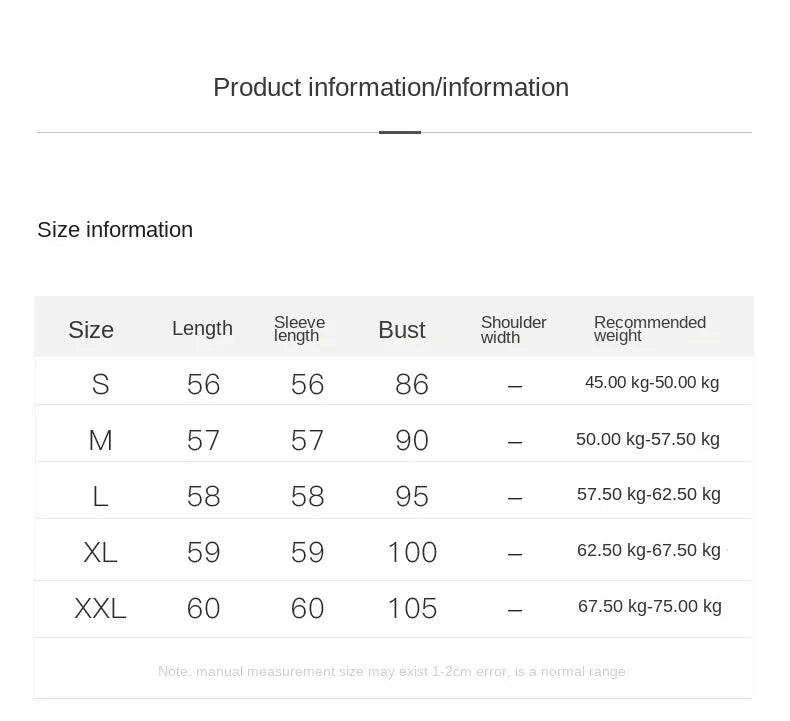Click the manual measurement error note

(x=392, y=672)
